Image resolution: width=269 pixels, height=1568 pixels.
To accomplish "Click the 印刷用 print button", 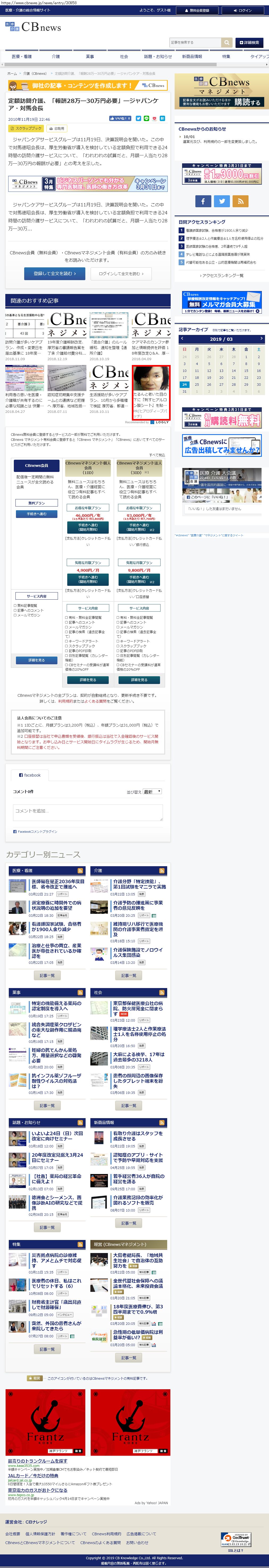I will (57, 128).
